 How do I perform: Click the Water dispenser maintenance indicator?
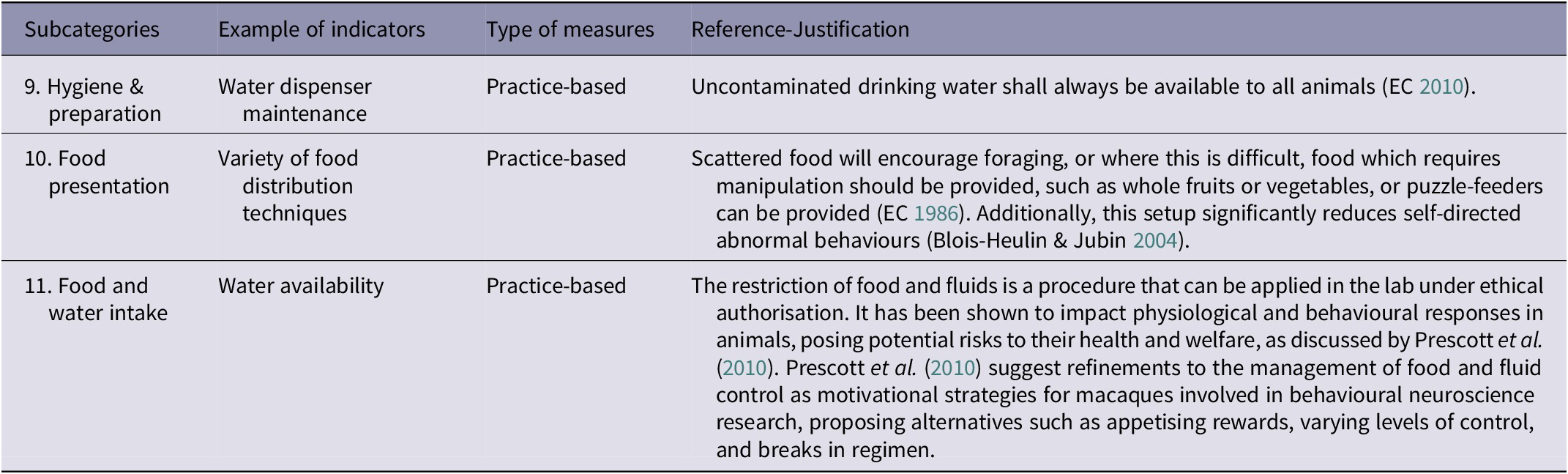click(295, 100)
